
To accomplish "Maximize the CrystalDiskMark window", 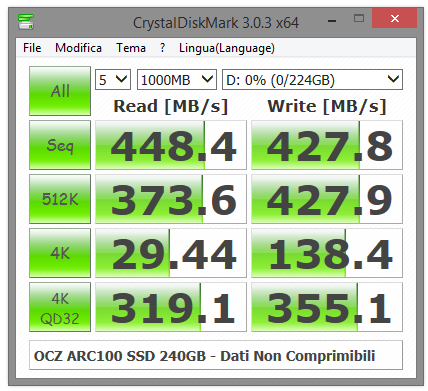I will point(359,19).
